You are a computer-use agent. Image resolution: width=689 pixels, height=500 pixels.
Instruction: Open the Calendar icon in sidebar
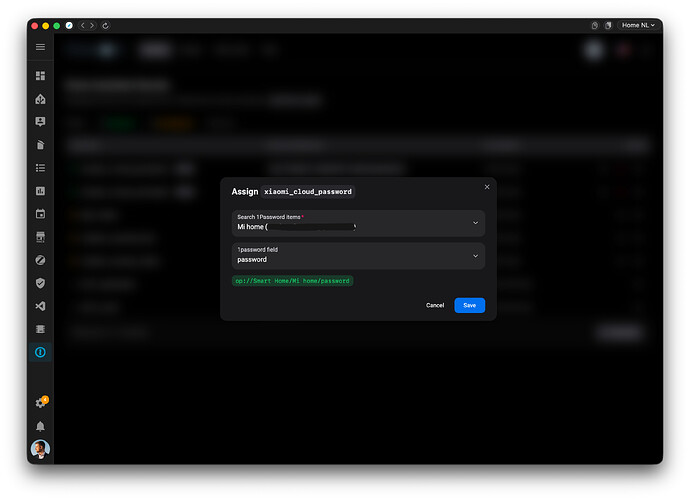pyautogui.click(x=40, y=214)
